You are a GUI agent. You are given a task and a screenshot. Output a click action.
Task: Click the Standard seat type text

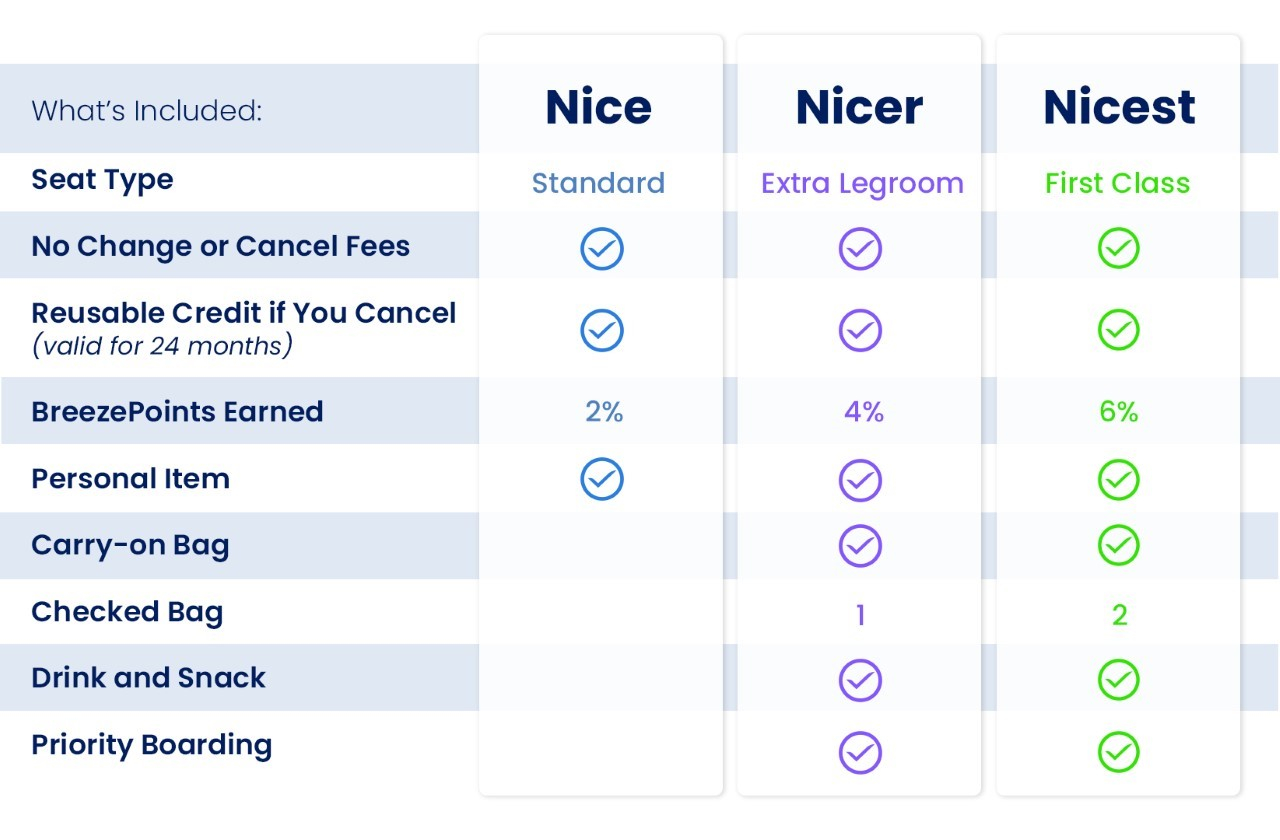click(x=598, y=184)
